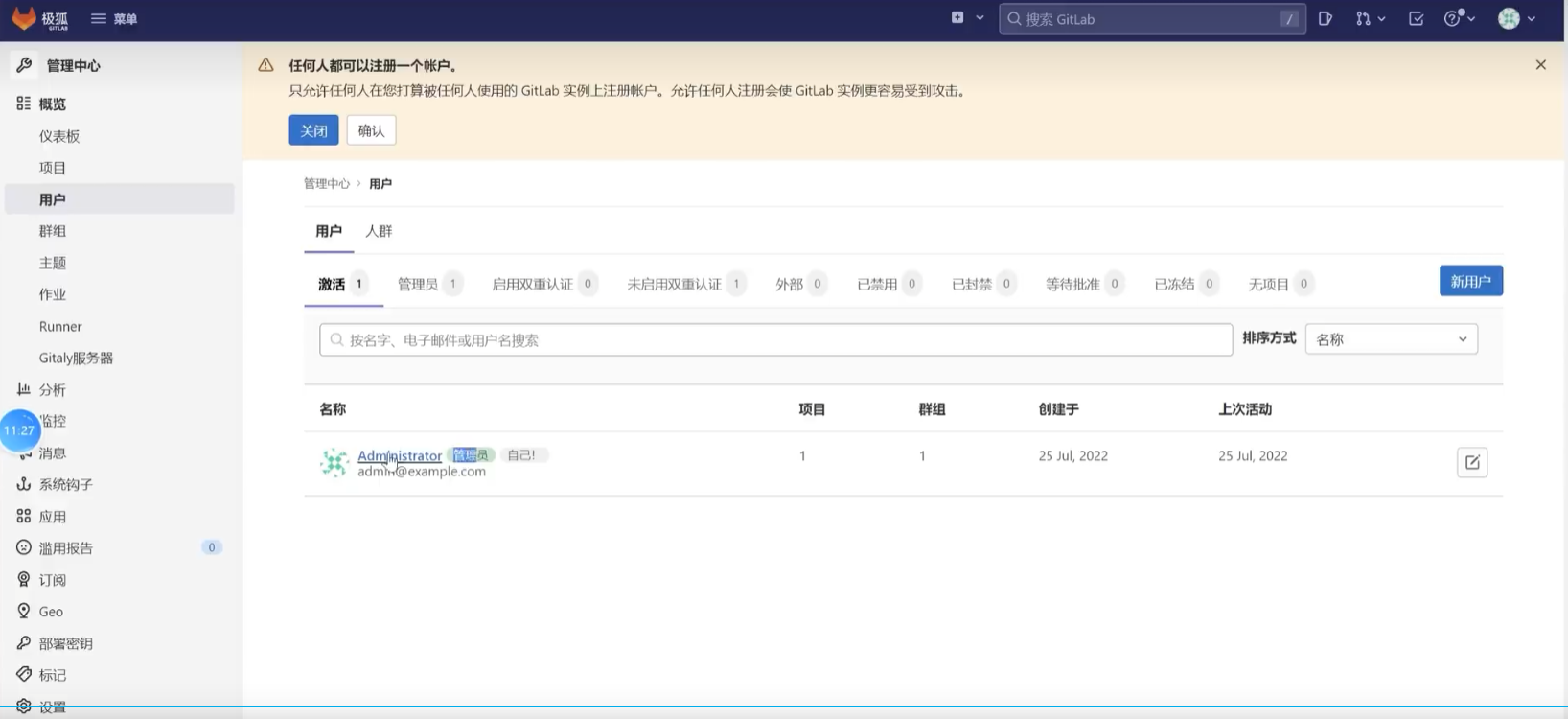Select the 管理员 filter tab

tap(429, 284)
